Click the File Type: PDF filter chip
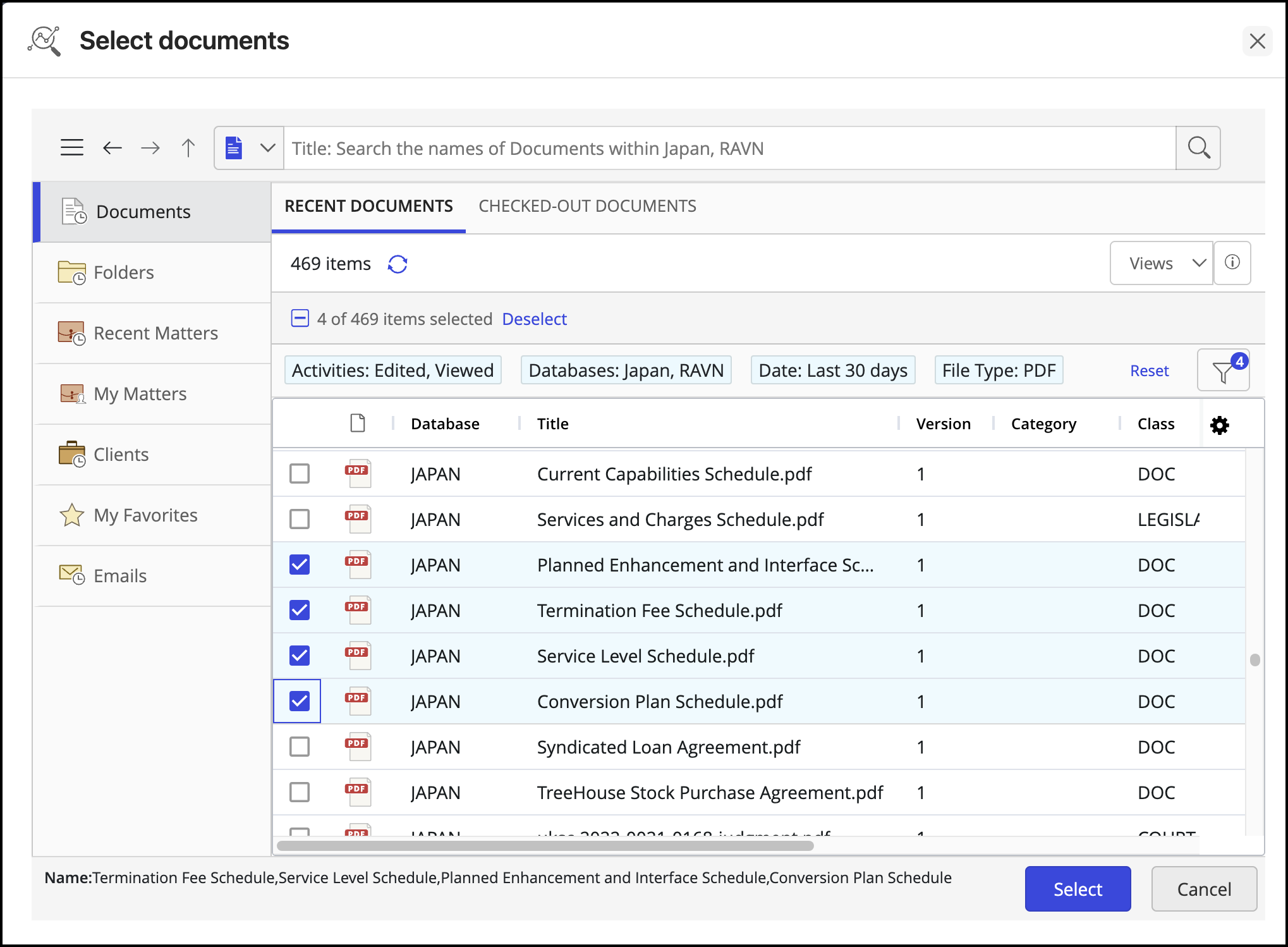The width and height of the screenshot is (1288, 947). pos(999,370)
